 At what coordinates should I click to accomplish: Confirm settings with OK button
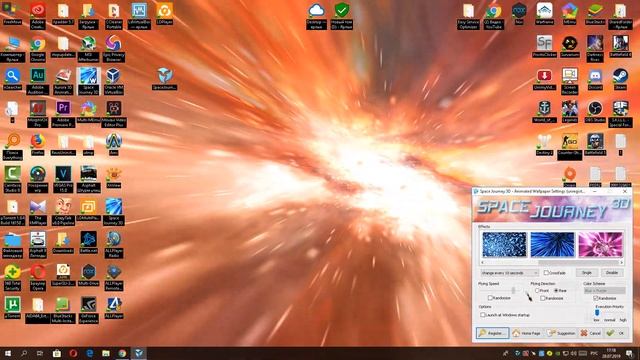coord(616,333)
